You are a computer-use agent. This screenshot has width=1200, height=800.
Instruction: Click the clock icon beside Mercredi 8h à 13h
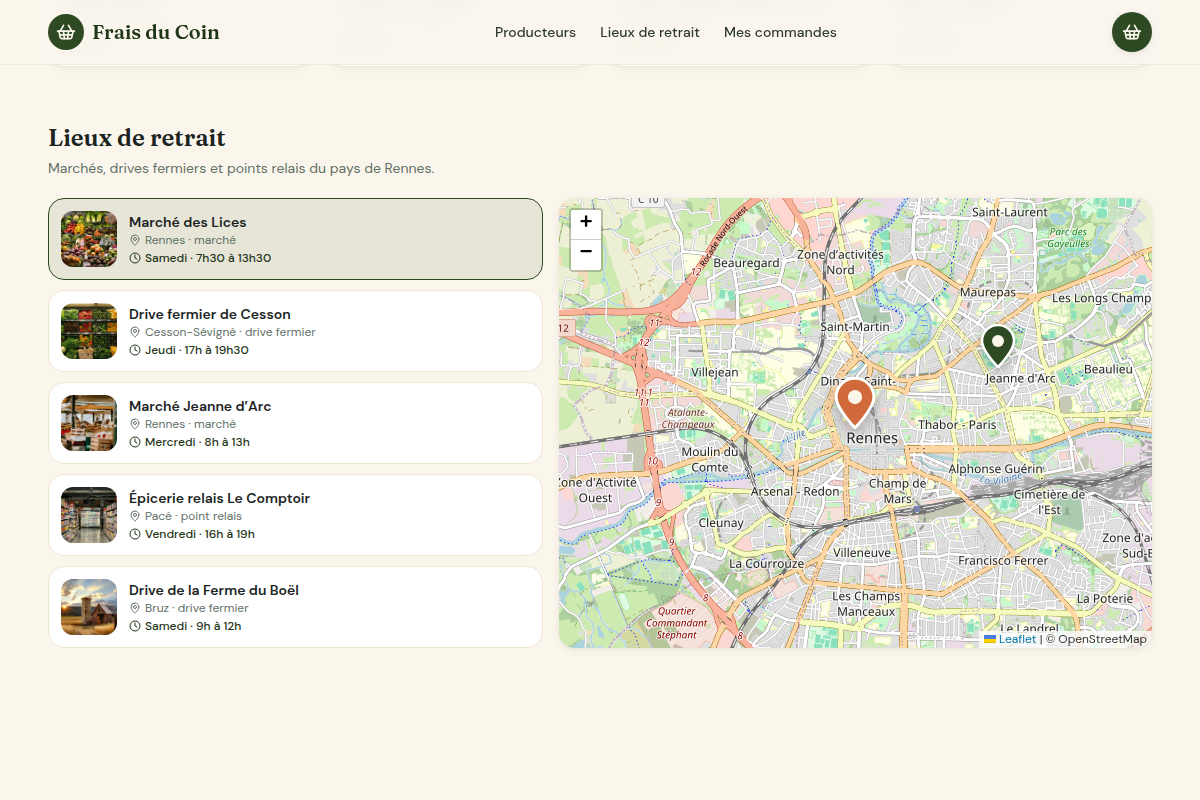pyautogui.click(x=135, y=442)
